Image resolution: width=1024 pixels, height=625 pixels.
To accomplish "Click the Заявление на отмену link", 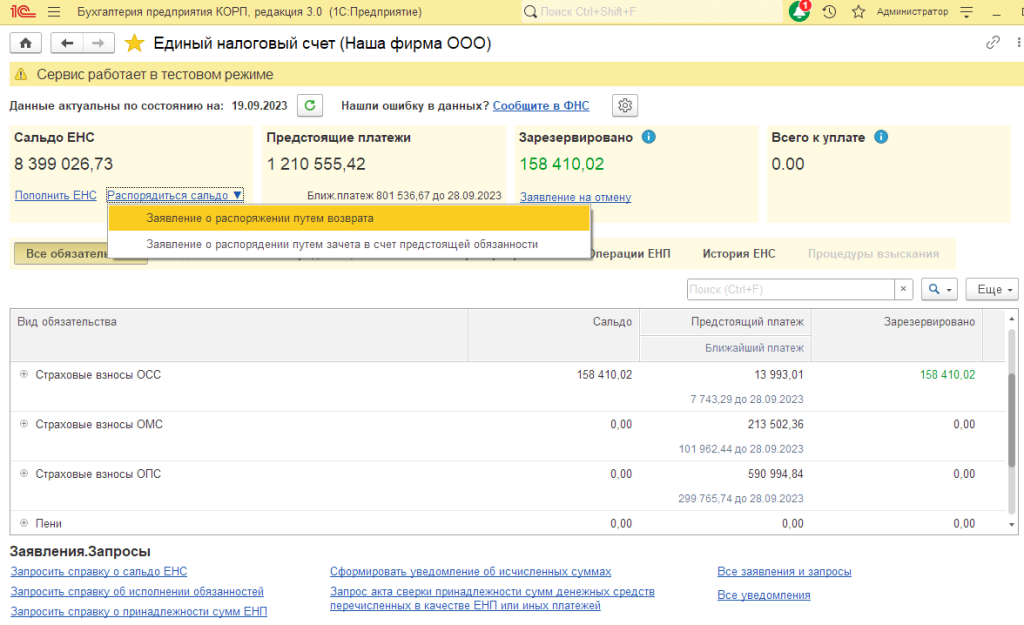I will [x=575, y=197].
